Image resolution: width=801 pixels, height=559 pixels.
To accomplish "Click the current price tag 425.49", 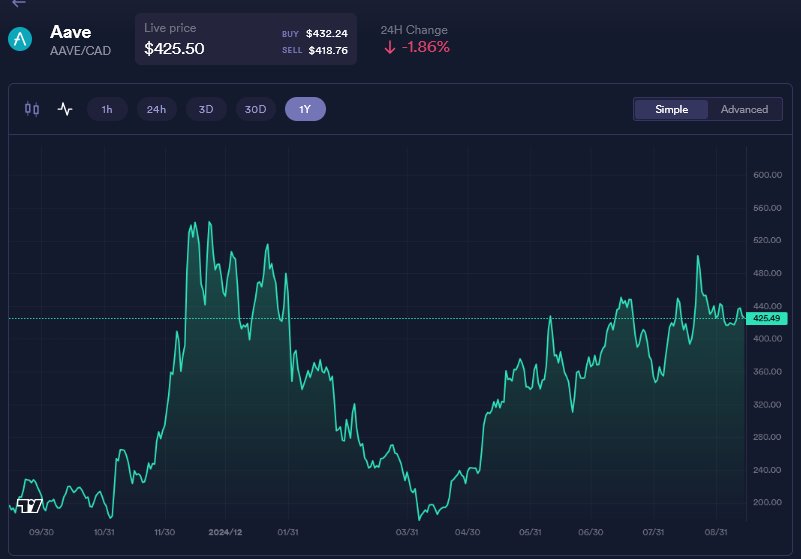I will pos(766,318).
